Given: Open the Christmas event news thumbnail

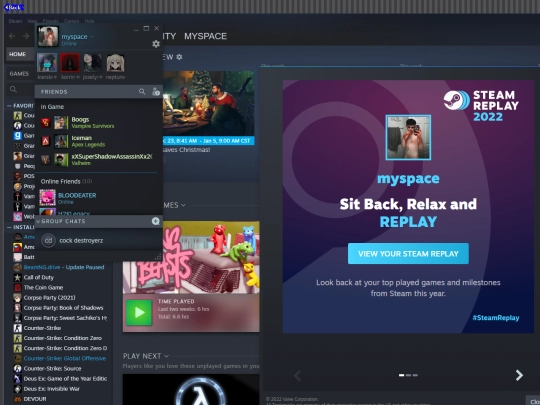Looking at the screenshot, I should [208, 103].
